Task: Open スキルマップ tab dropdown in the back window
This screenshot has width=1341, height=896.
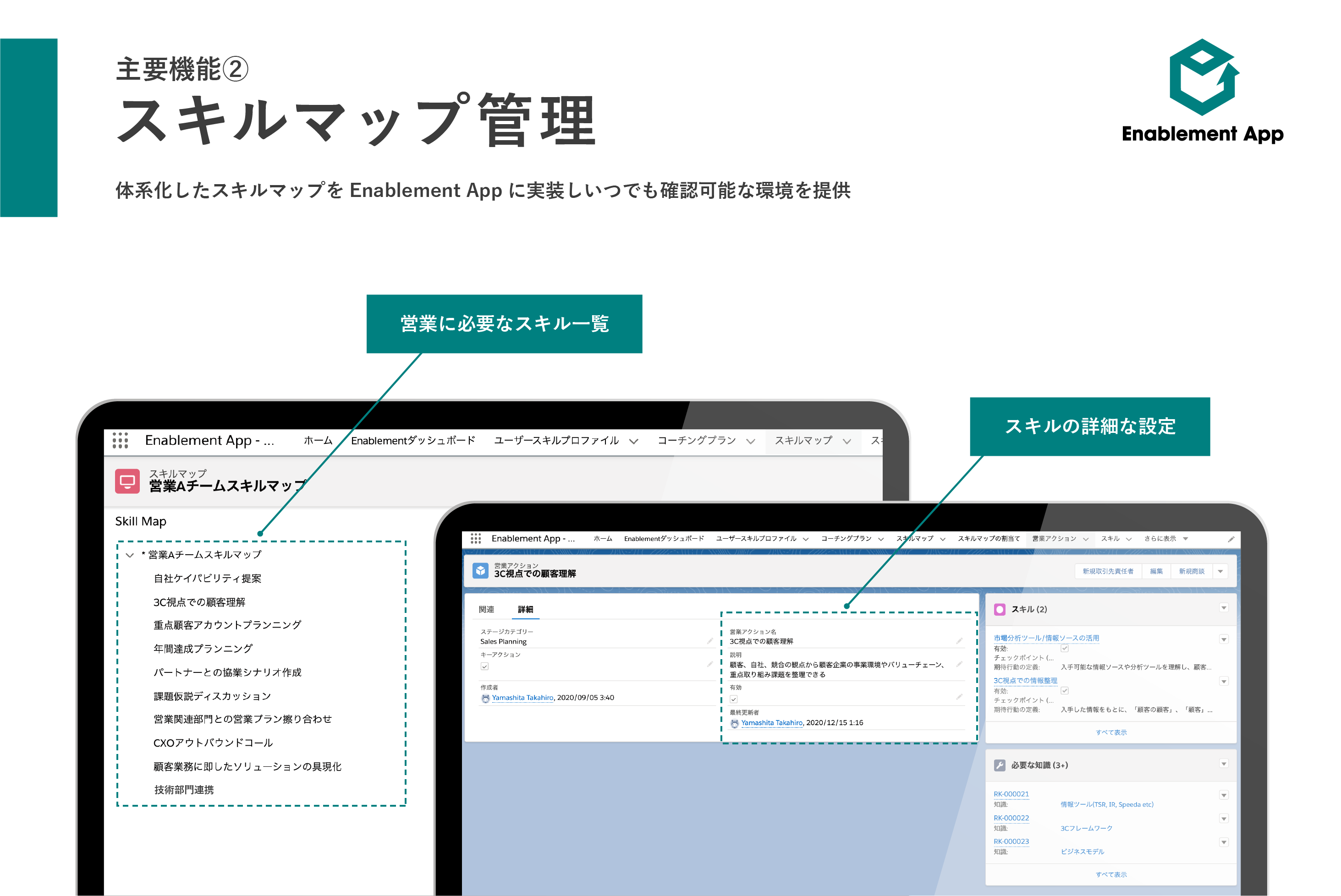Action: (x=847, y=441)
